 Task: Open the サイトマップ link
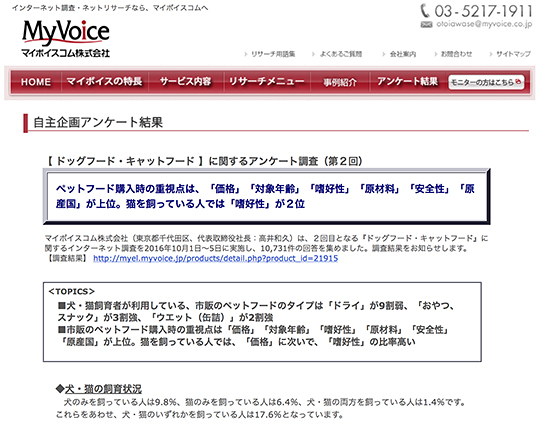513,54
